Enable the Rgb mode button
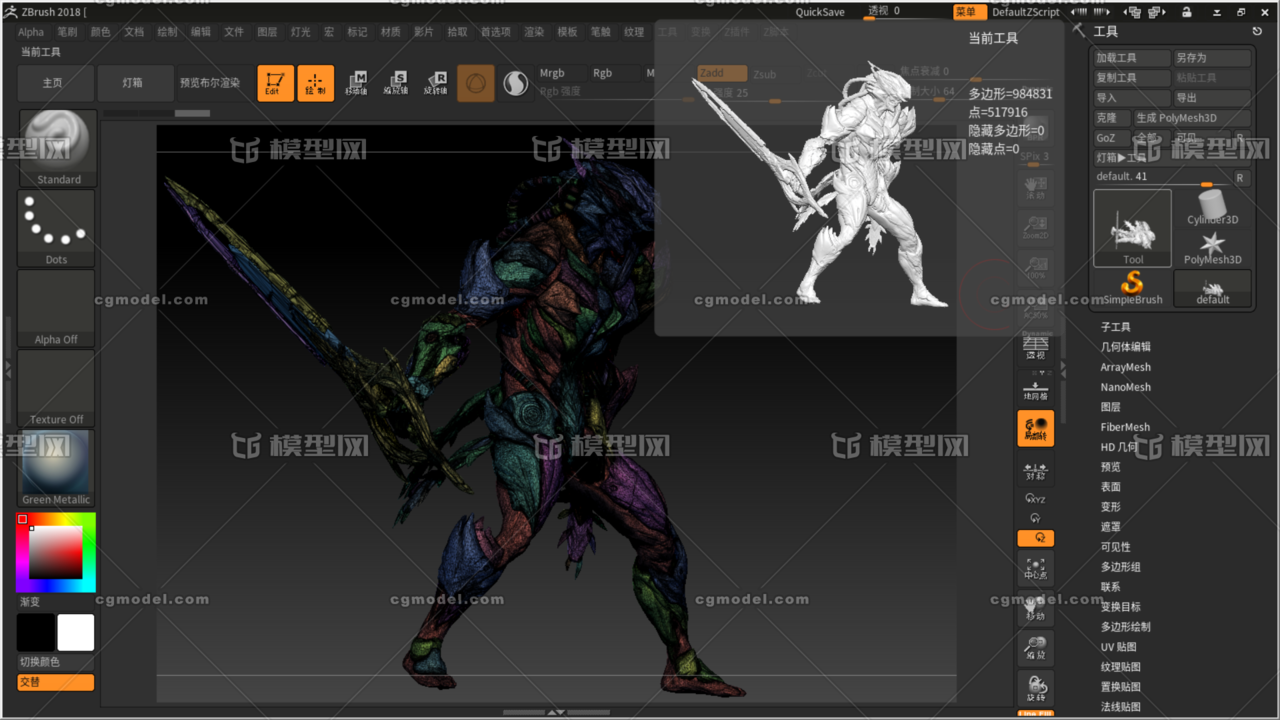This screenshot has height=720, width=1280. point(603,73)
